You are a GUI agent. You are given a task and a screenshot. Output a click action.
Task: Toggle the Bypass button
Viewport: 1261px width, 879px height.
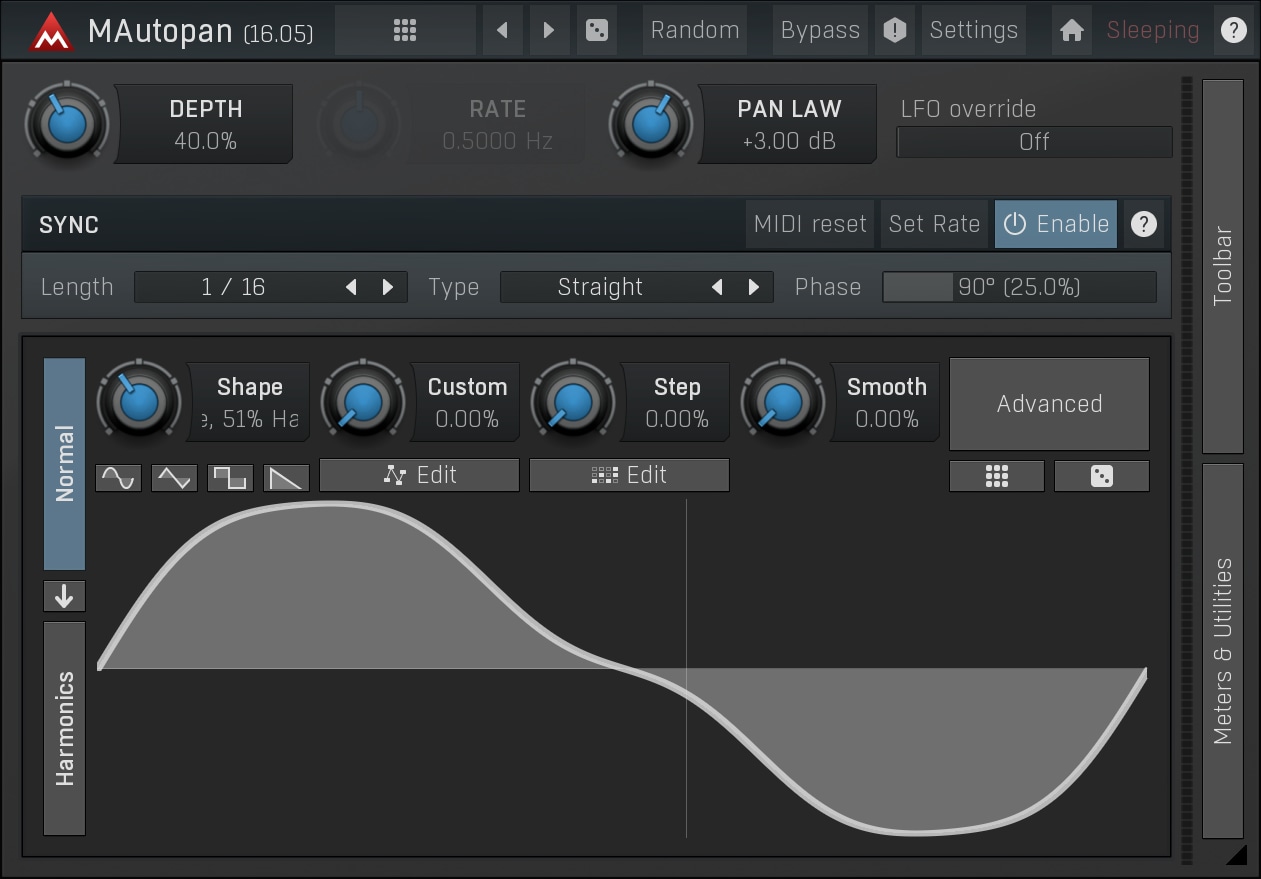pyautogui.click(x=820, y=30)
